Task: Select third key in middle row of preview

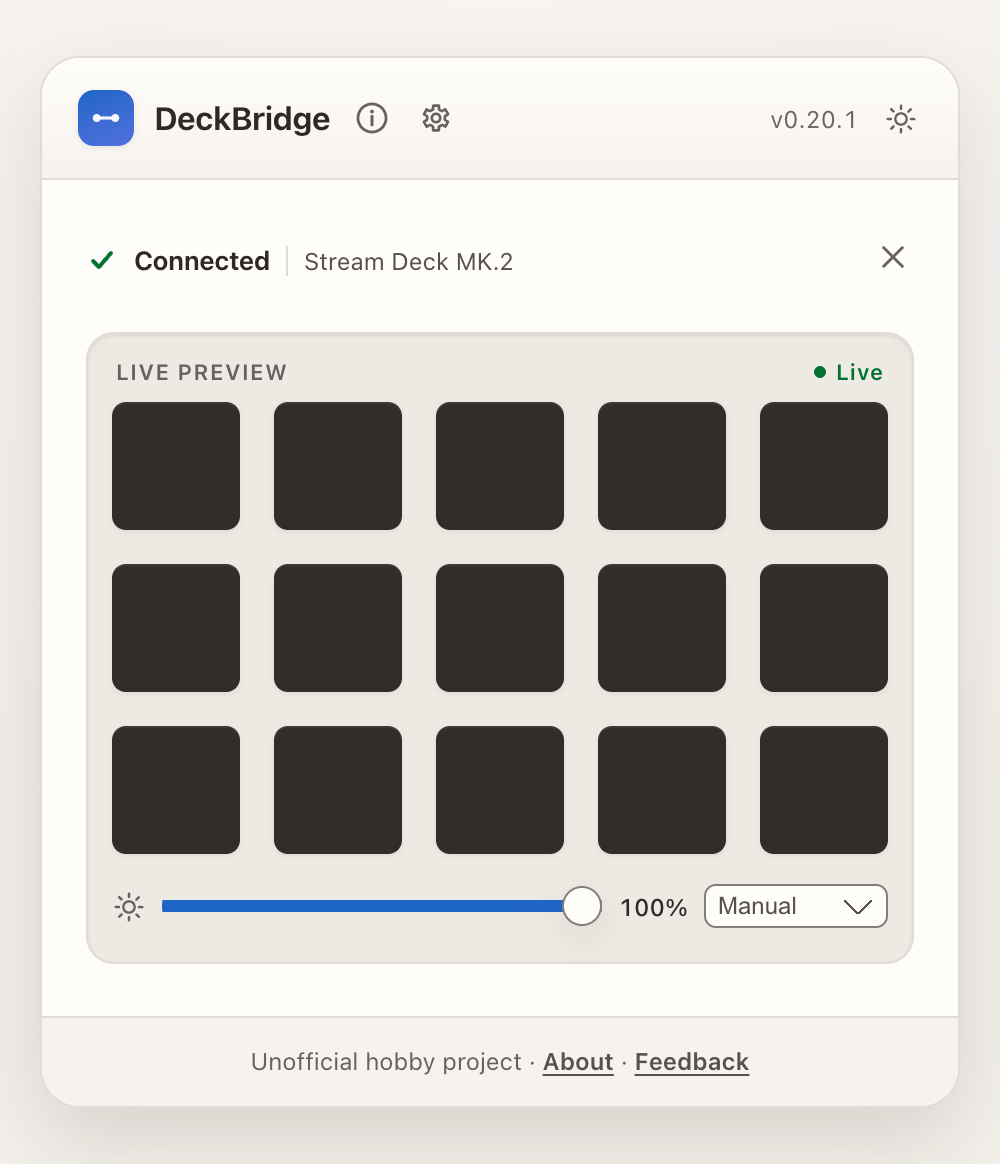Action: [500, 628]
